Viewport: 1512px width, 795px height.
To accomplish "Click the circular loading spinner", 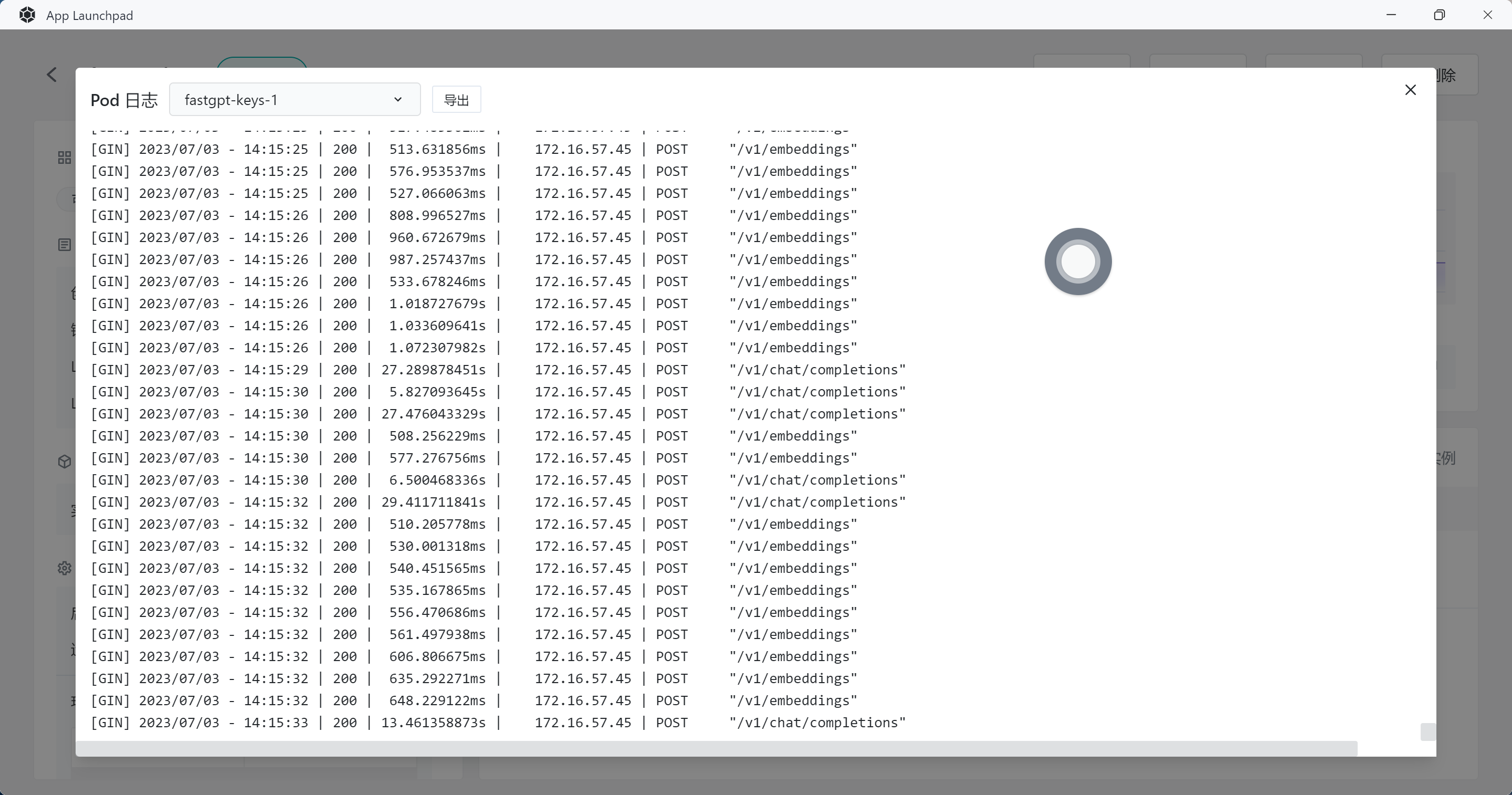I will pyautogui.click(x=1078, y=261).
